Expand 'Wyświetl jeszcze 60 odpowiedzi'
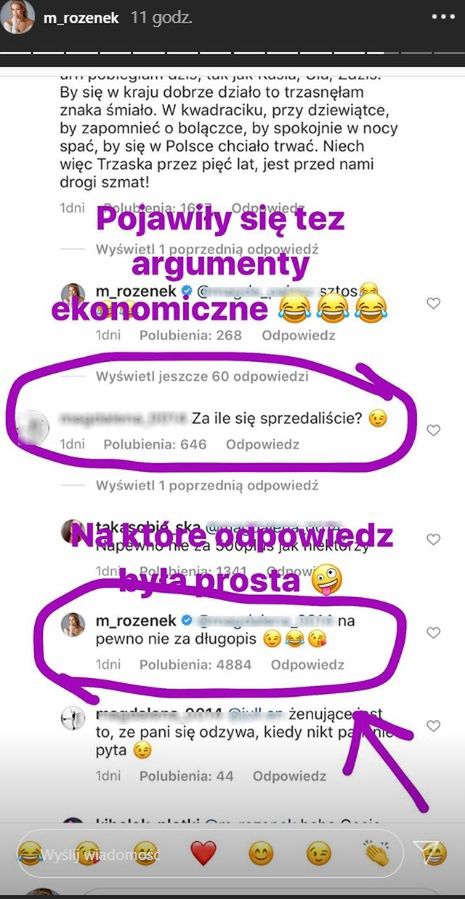Screen dimensions: 465x899 202,377
